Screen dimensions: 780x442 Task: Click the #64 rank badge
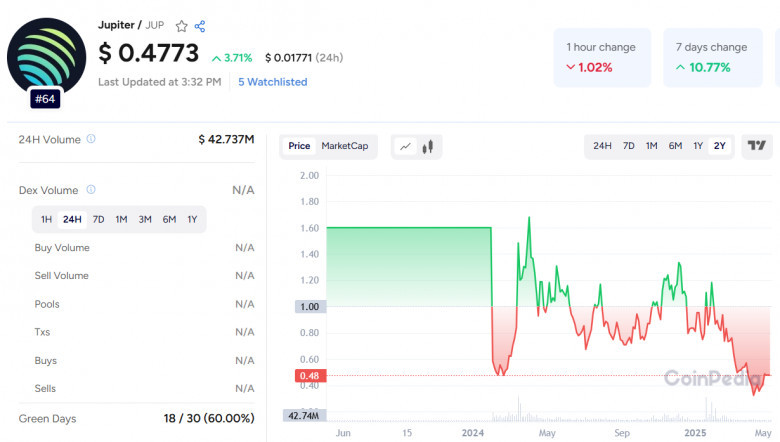[x=45, y=99]
